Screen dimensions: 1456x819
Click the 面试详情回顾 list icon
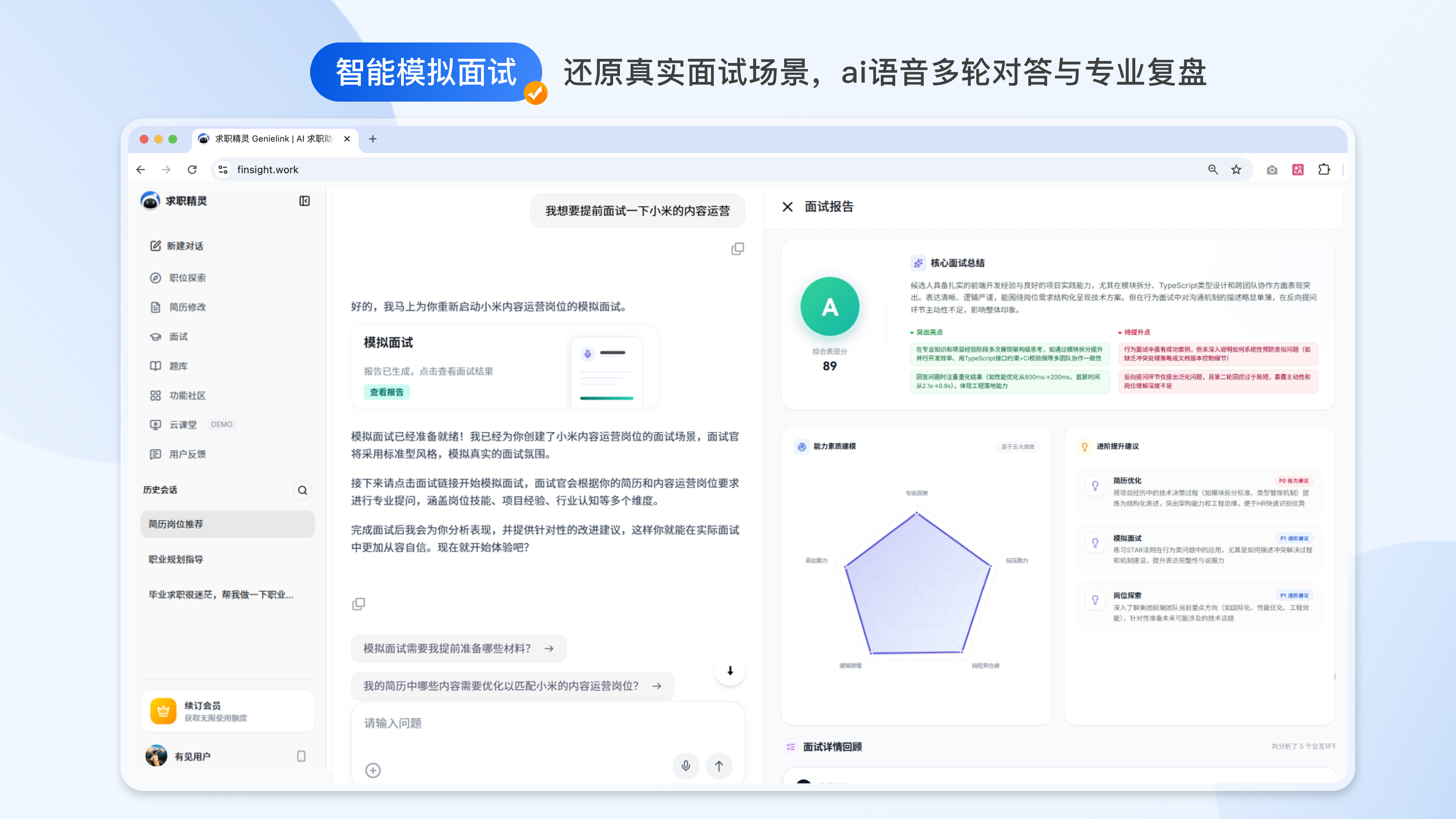[790, 747]
